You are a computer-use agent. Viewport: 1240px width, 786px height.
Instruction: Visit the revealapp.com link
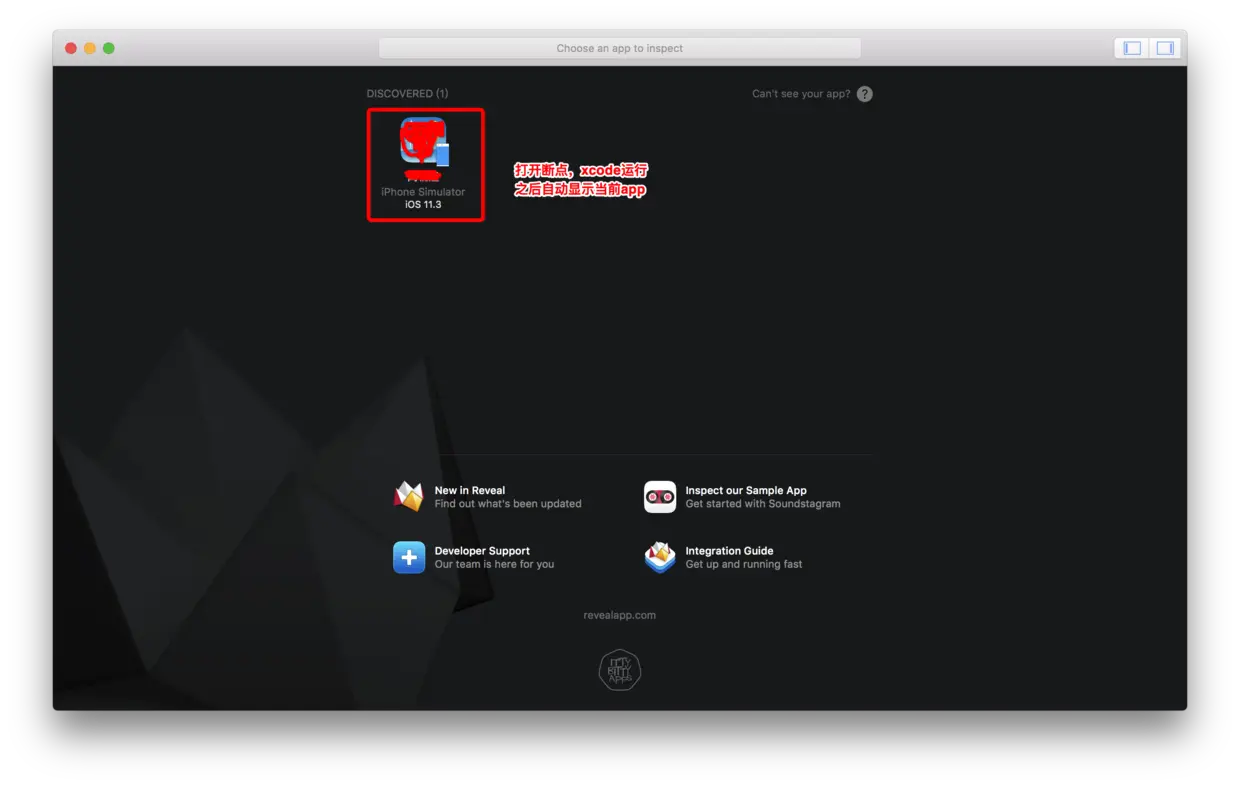click(x=620, y=615)
